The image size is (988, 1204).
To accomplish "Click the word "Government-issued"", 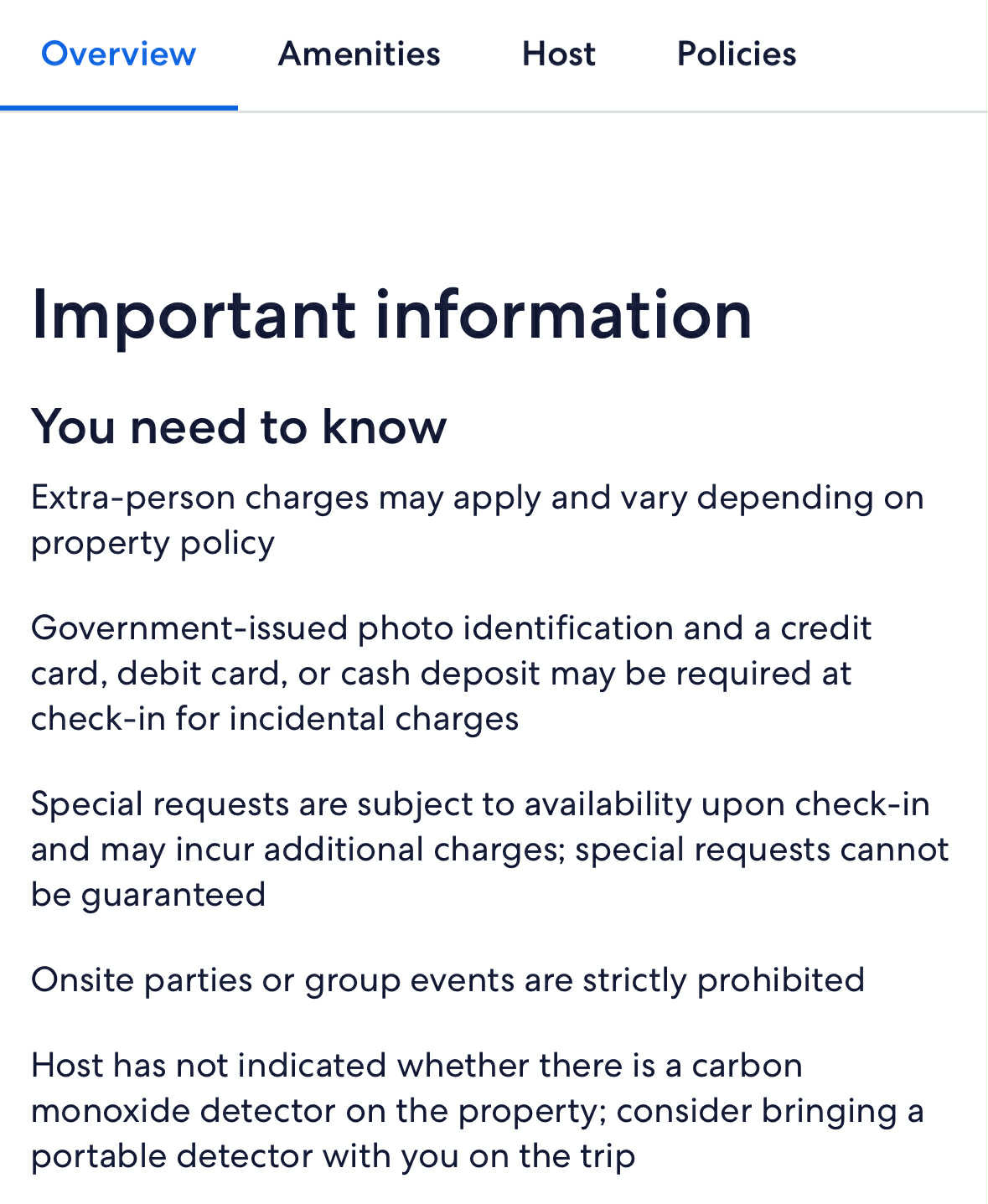I will pos(189,628).
